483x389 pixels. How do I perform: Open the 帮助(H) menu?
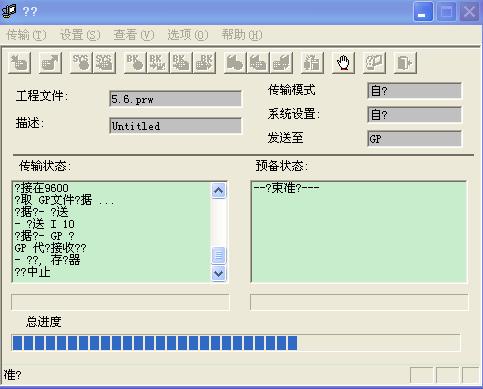(242, 35)
